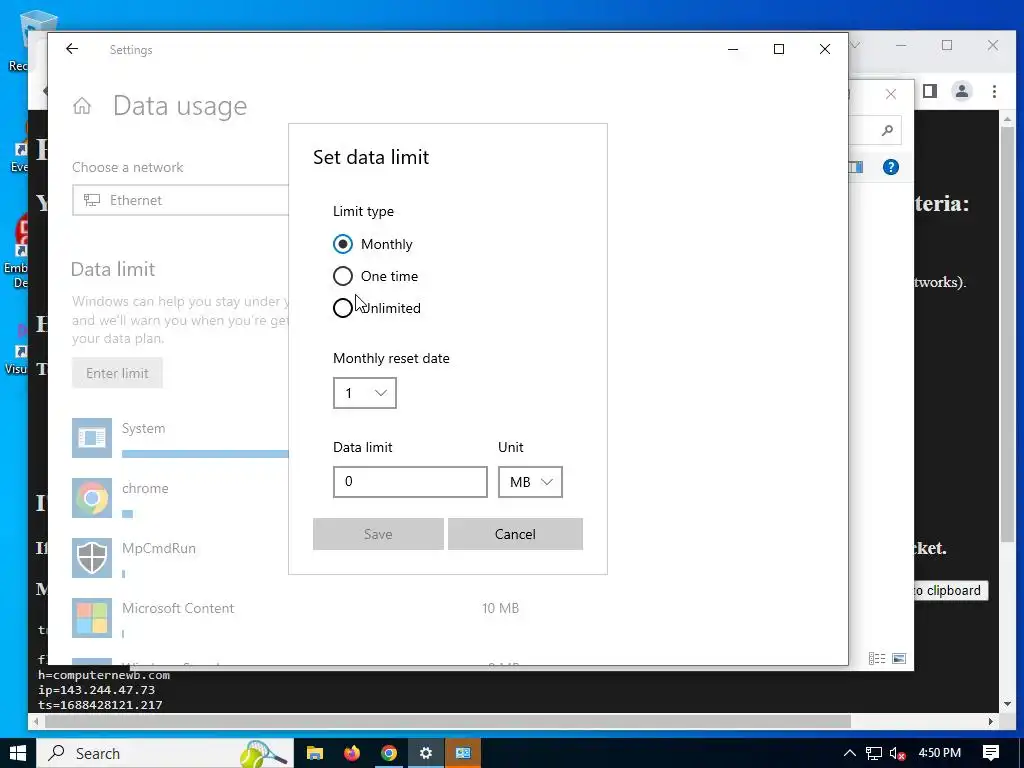Click the MpCmdRun shield icon
Screen dimensions: 1024x768
click(91, 558)
